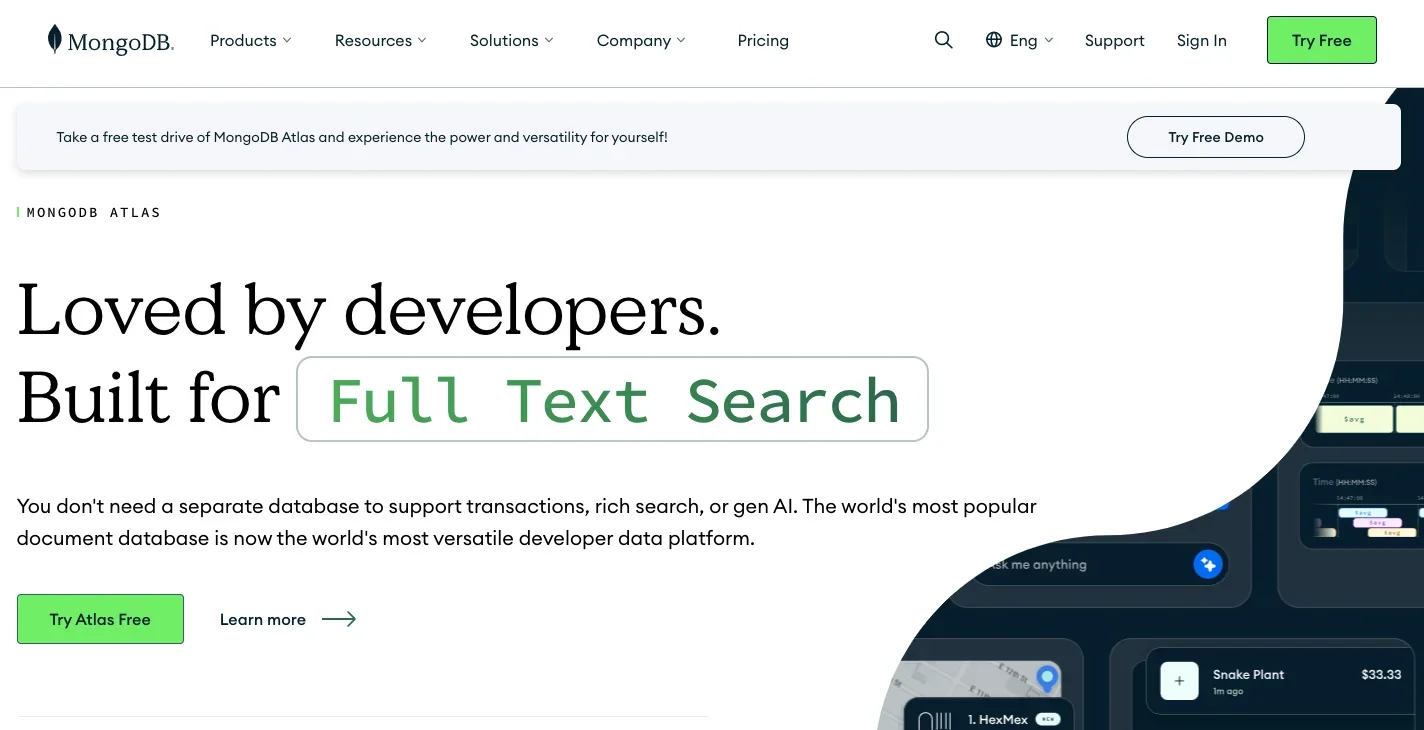Viewport: 1424px width, 730px height.
Task: Click the globe language icon
Action: point(993,40)
